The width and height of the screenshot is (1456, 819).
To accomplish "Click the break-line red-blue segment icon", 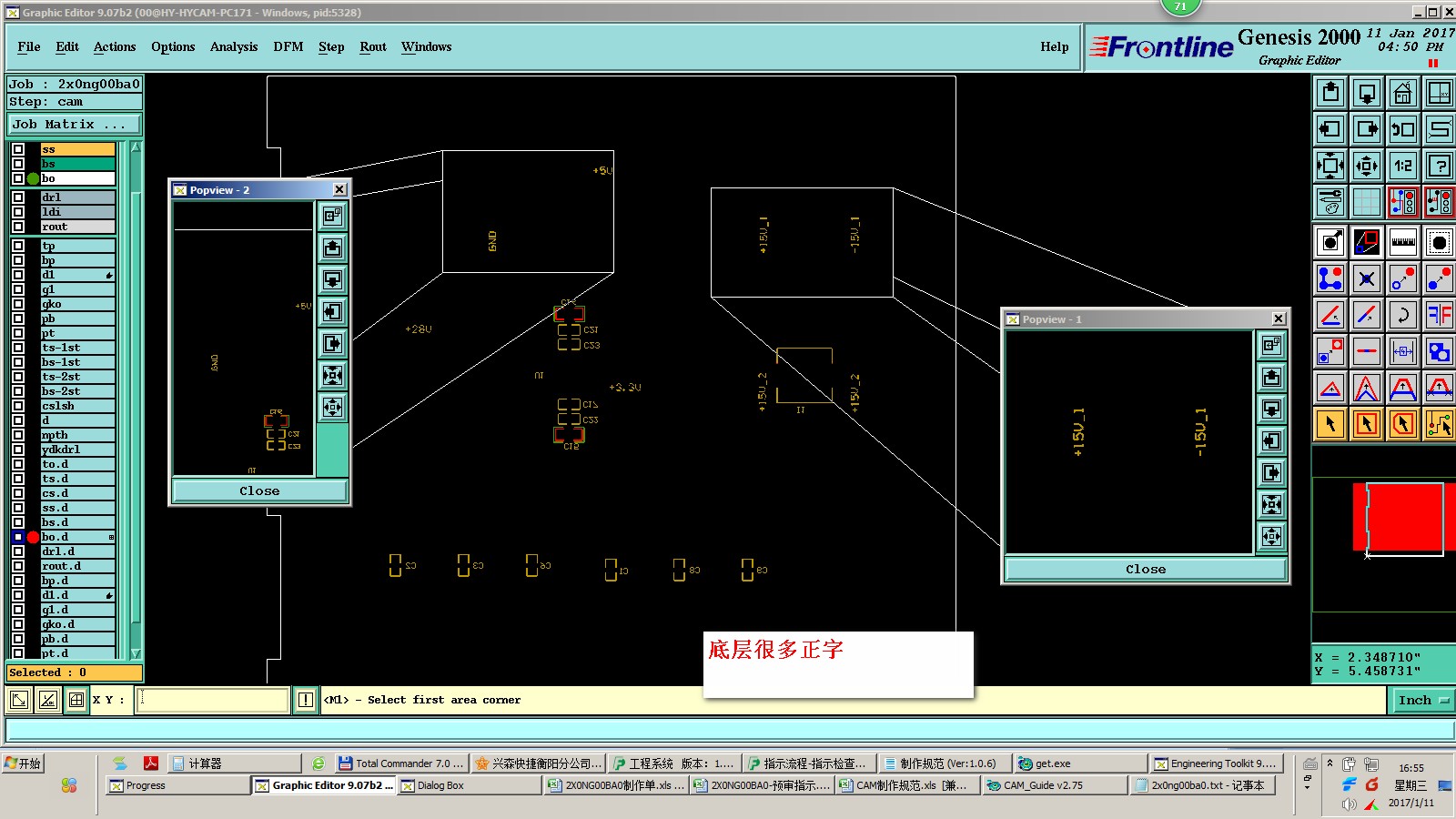I will coord(1367,351).
